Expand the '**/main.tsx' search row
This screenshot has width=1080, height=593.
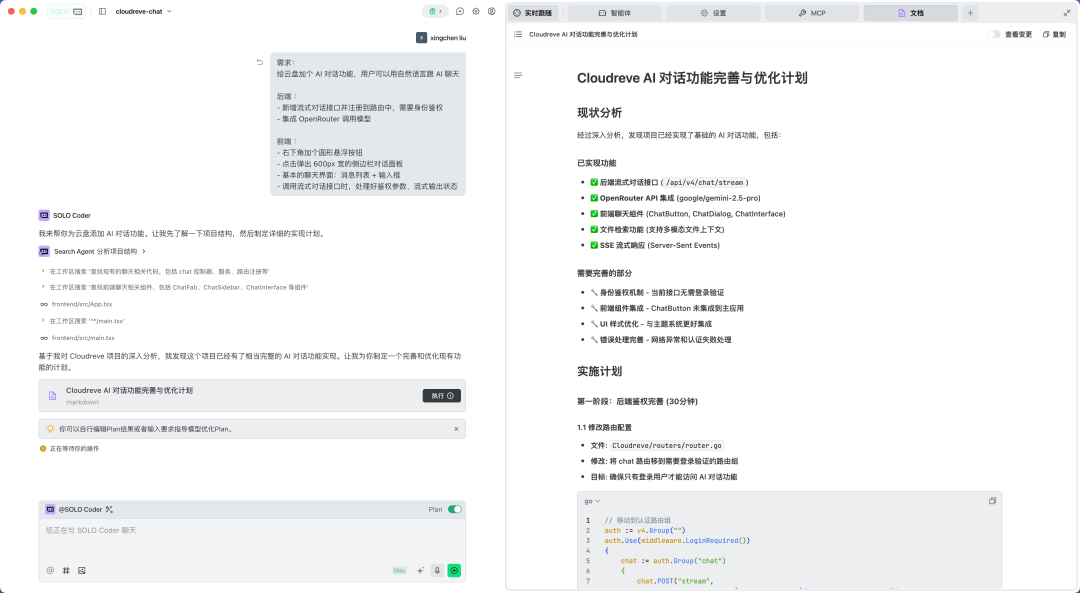pyautogui.click(x=82, y=321)
